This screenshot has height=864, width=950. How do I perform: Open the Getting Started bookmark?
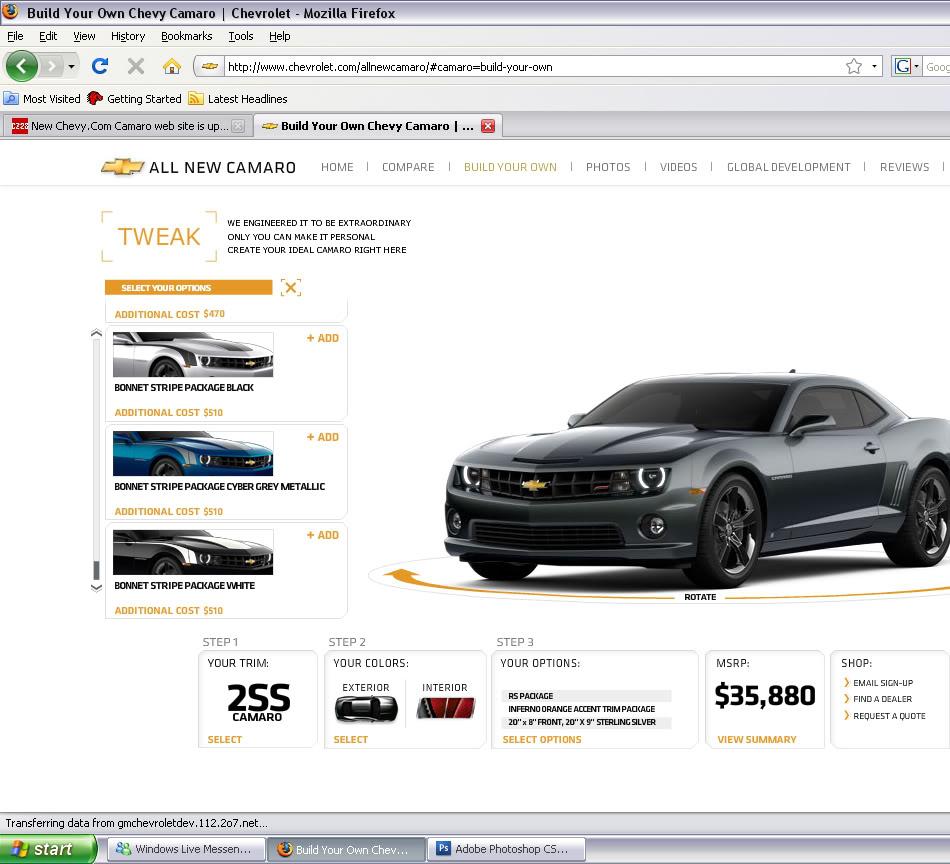[134, 99]
